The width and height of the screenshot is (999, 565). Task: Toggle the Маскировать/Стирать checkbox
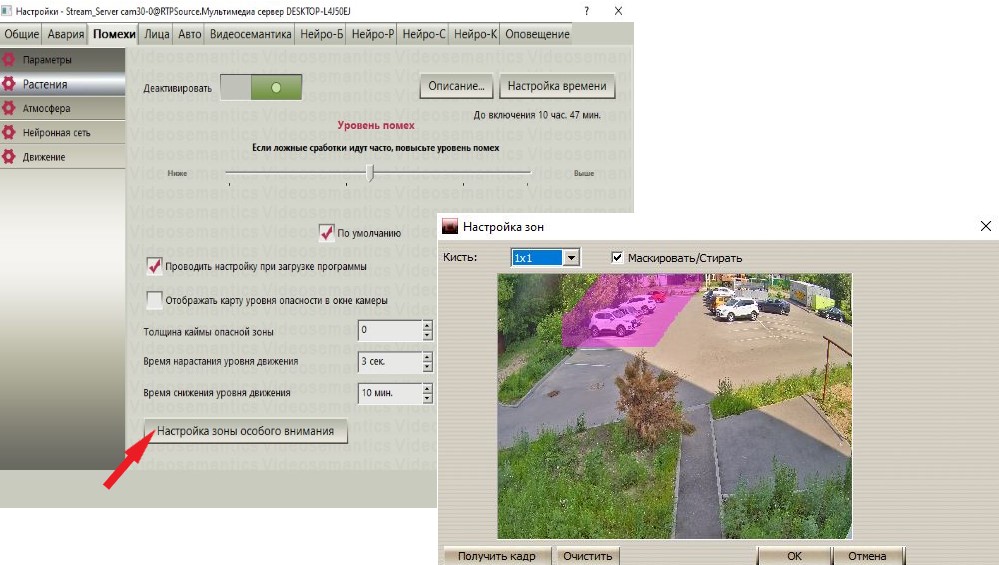point(617,257)
